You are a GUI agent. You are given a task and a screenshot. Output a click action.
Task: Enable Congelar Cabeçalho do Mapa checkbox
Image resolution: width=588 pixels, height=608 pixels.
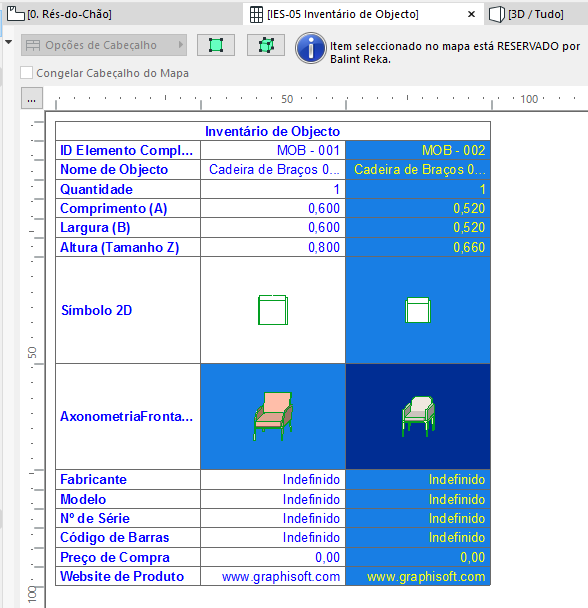click(x=26, y=73)
